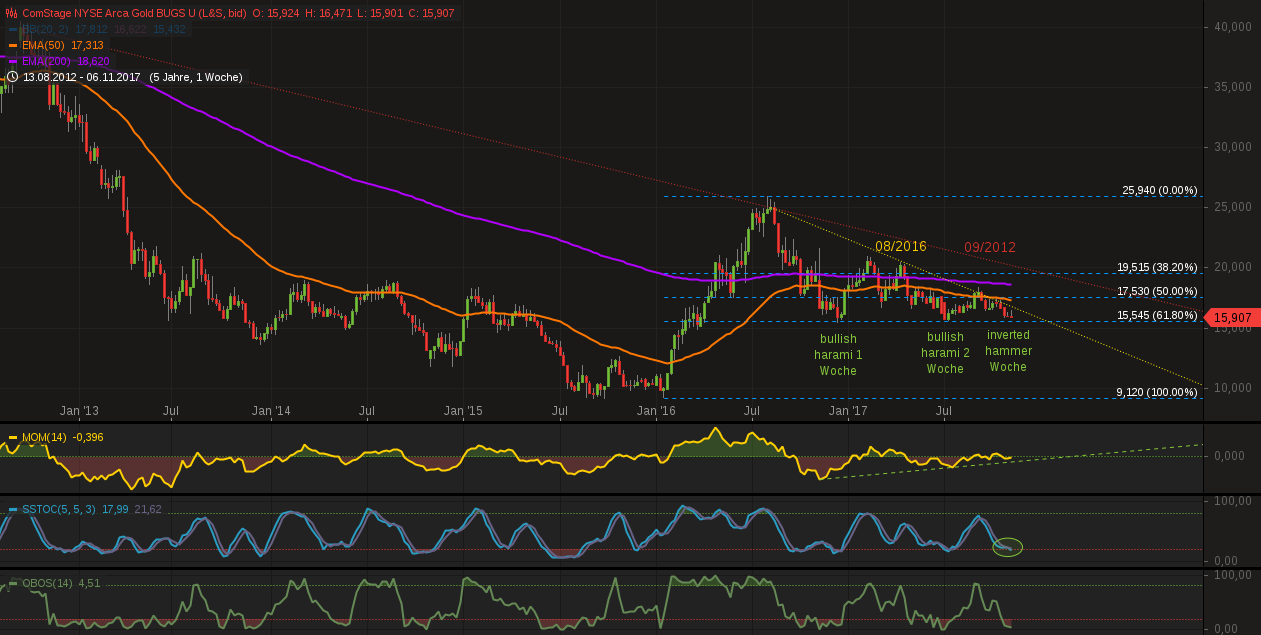Click the red 15,907 price tag
The height and width of the screenshot is (635, 1261).
point(1234,315)
